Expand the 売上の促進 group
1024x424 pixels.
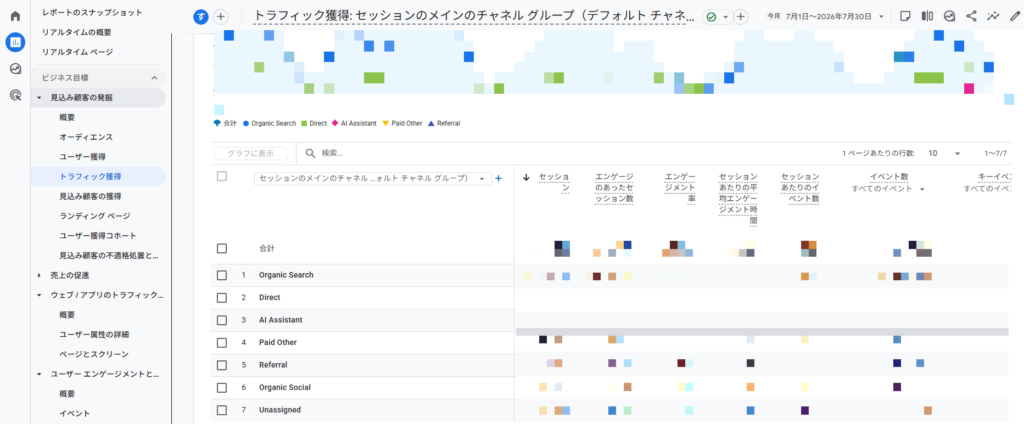pos(39,275)
